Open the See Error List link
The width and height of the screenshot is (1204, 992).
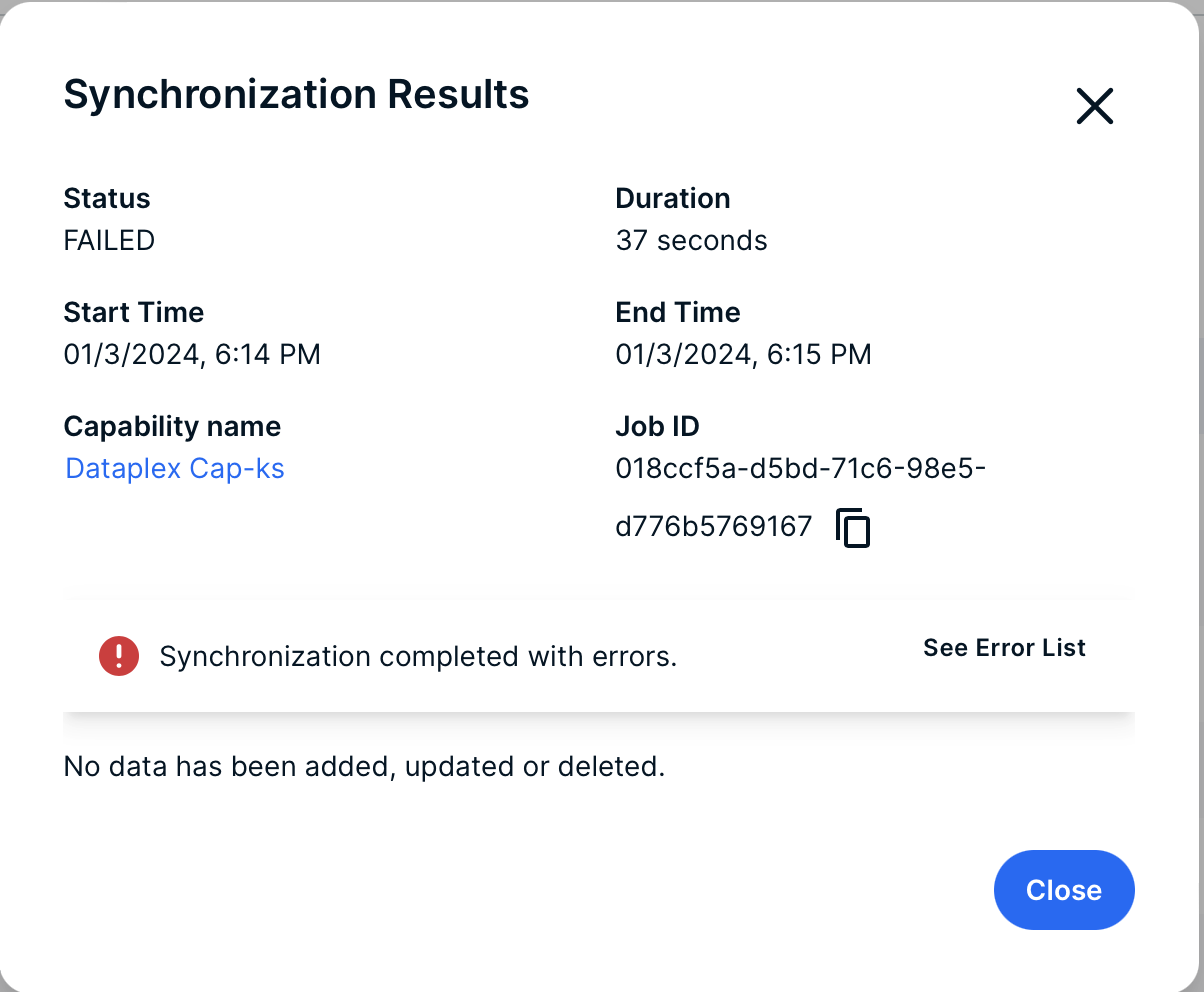[1004, 648]
